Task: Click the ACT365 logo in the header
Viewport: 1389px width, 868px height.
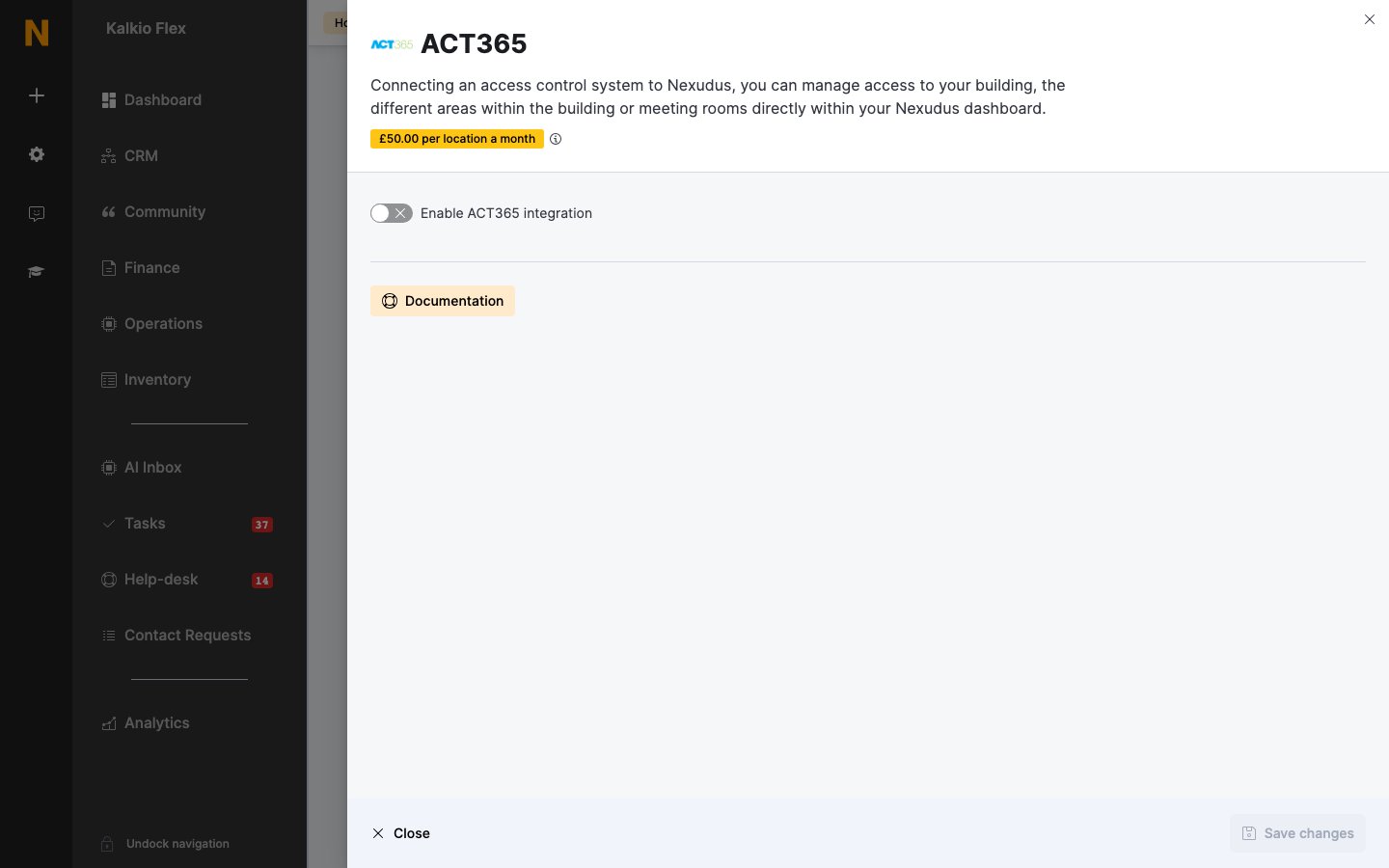Action: [392, 44]
